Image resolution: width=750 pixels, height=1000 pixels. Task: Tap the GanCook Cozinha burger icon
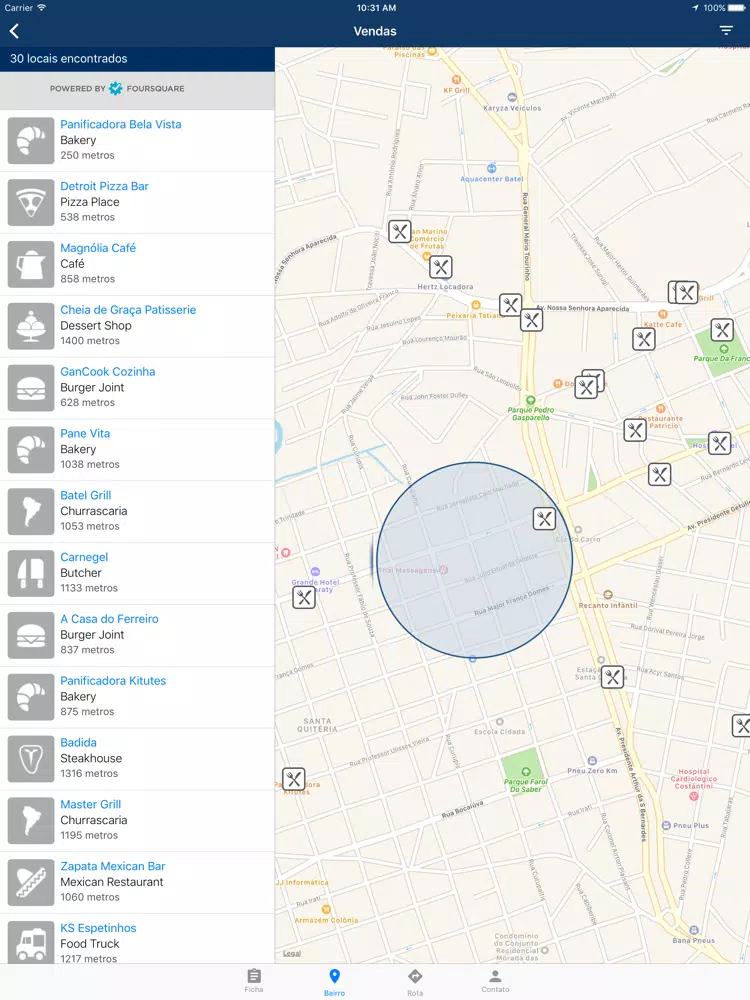31,388
